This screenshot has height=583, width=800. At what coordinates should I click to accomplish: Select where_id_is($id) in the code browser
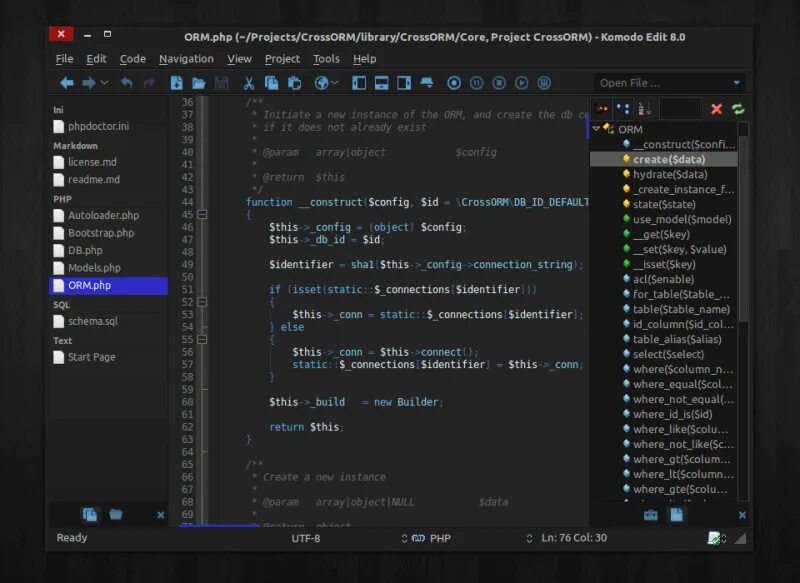click(x=665, y=414)
